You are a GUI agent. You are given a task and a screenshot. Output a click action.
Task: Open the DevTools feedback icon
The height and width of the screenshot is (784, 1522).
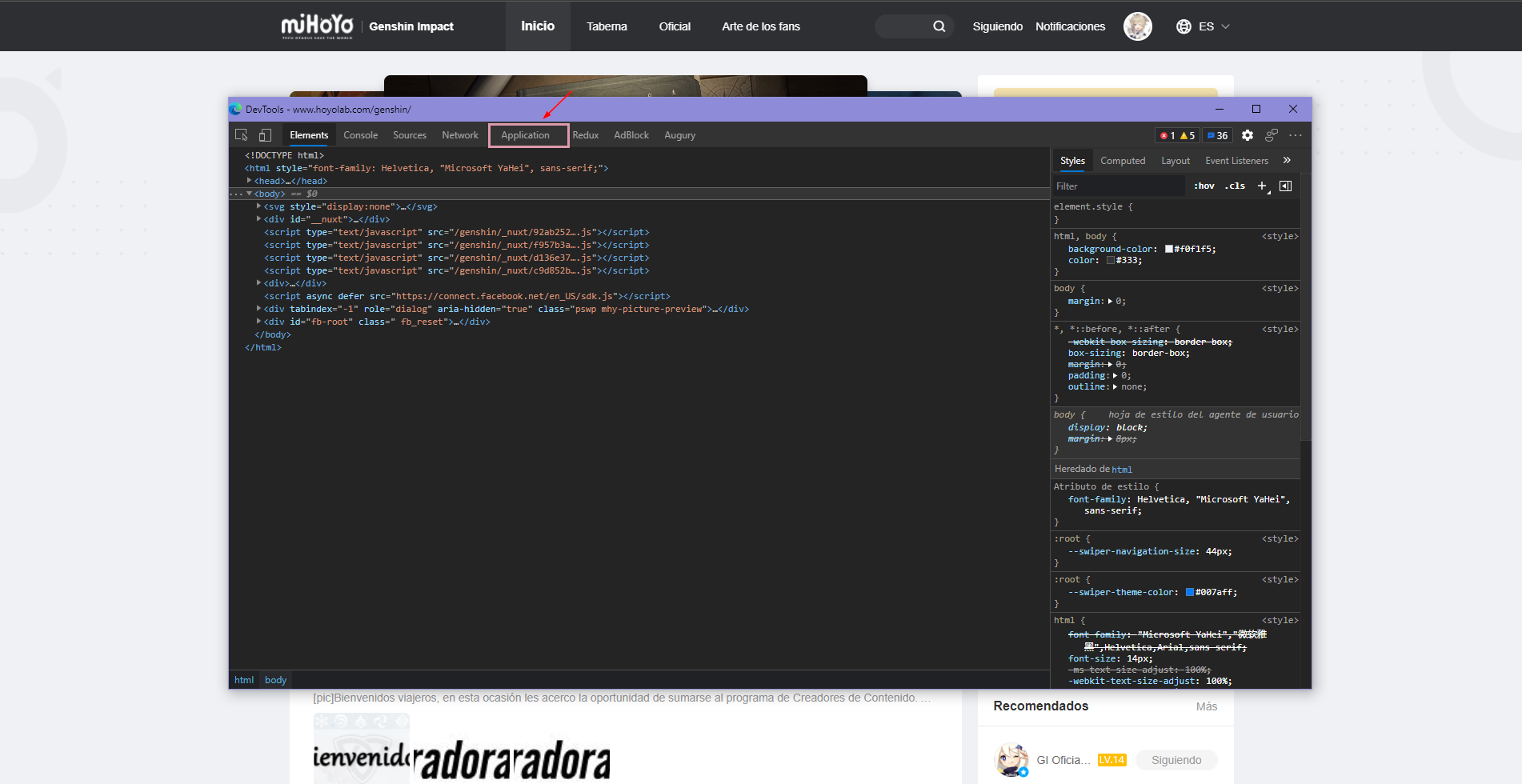1272,135
